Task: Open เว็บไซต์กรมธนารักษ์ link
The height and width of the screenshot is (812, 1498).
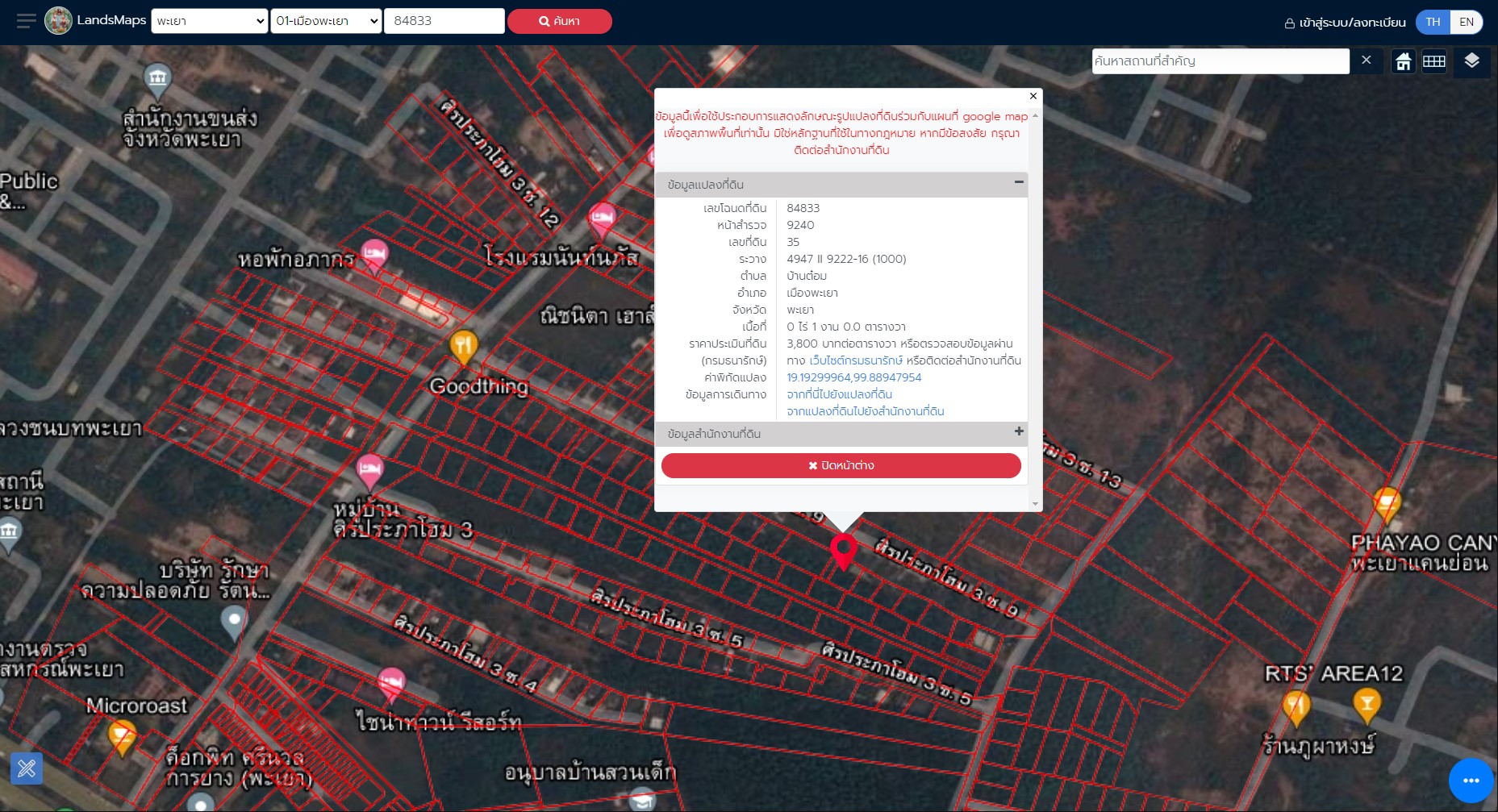Action: coord(856,360)
